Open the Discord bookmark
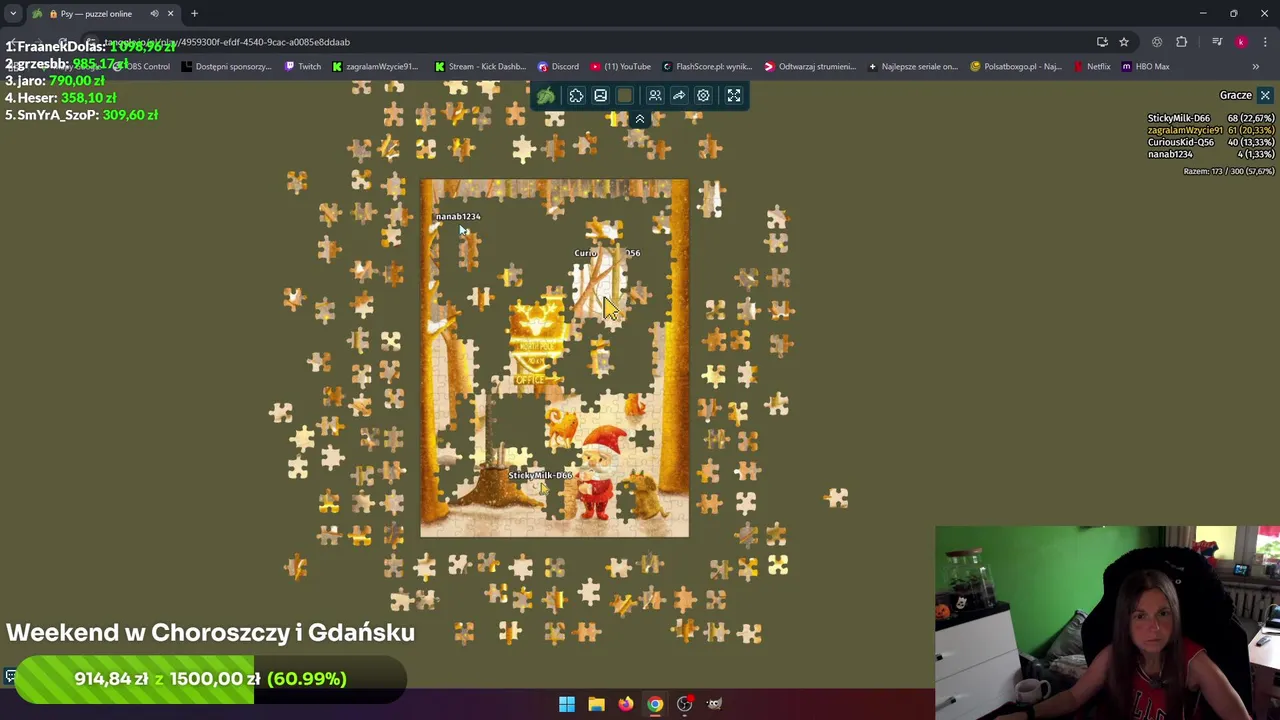 click(558, 66)
